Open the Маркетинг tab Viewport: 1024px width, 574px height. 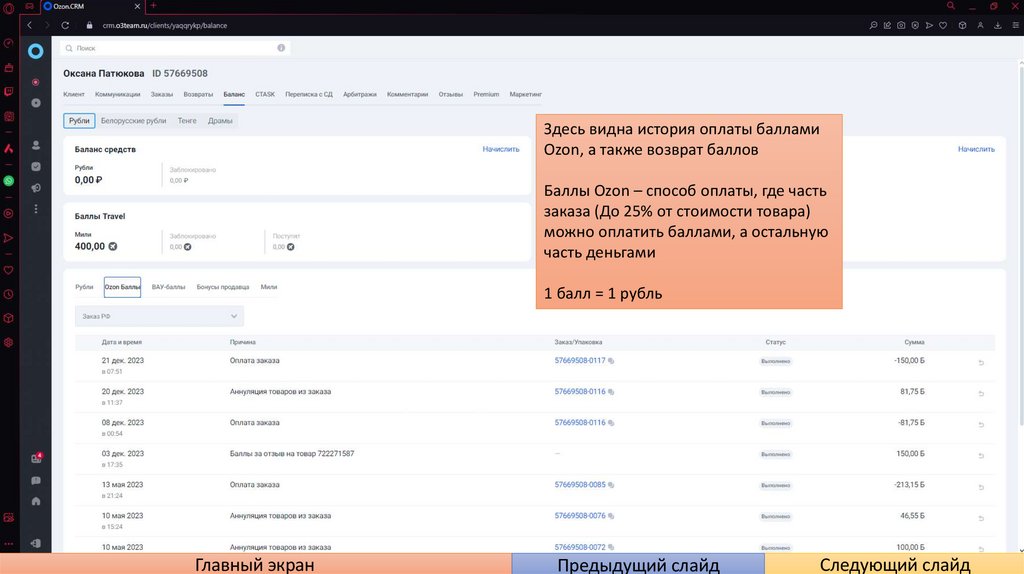click(x=526, y=94)
